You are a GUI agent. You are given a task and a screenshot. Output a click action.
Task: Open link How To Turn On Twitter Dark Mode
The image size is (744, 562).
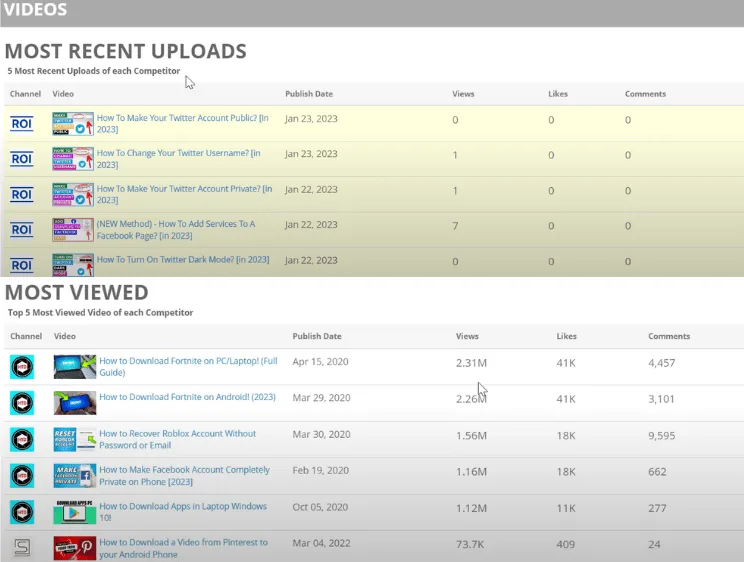click(183, 260)
